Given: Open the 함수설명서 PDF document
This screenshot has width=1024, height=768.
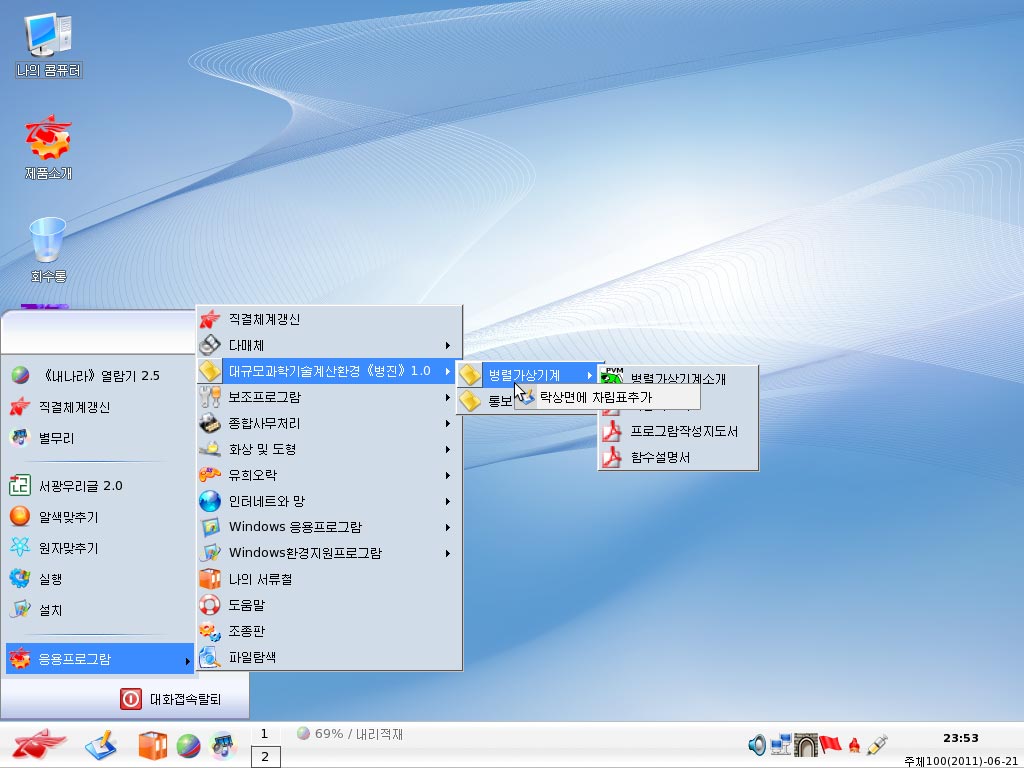Looking at the screenshot, I should (678, 457).
